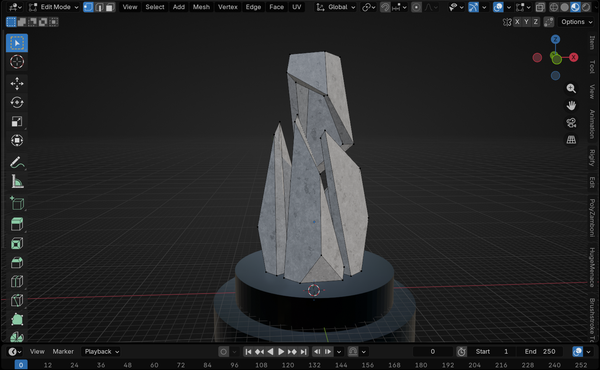Switch to rendered viewport shading

[x=586, y=7]
